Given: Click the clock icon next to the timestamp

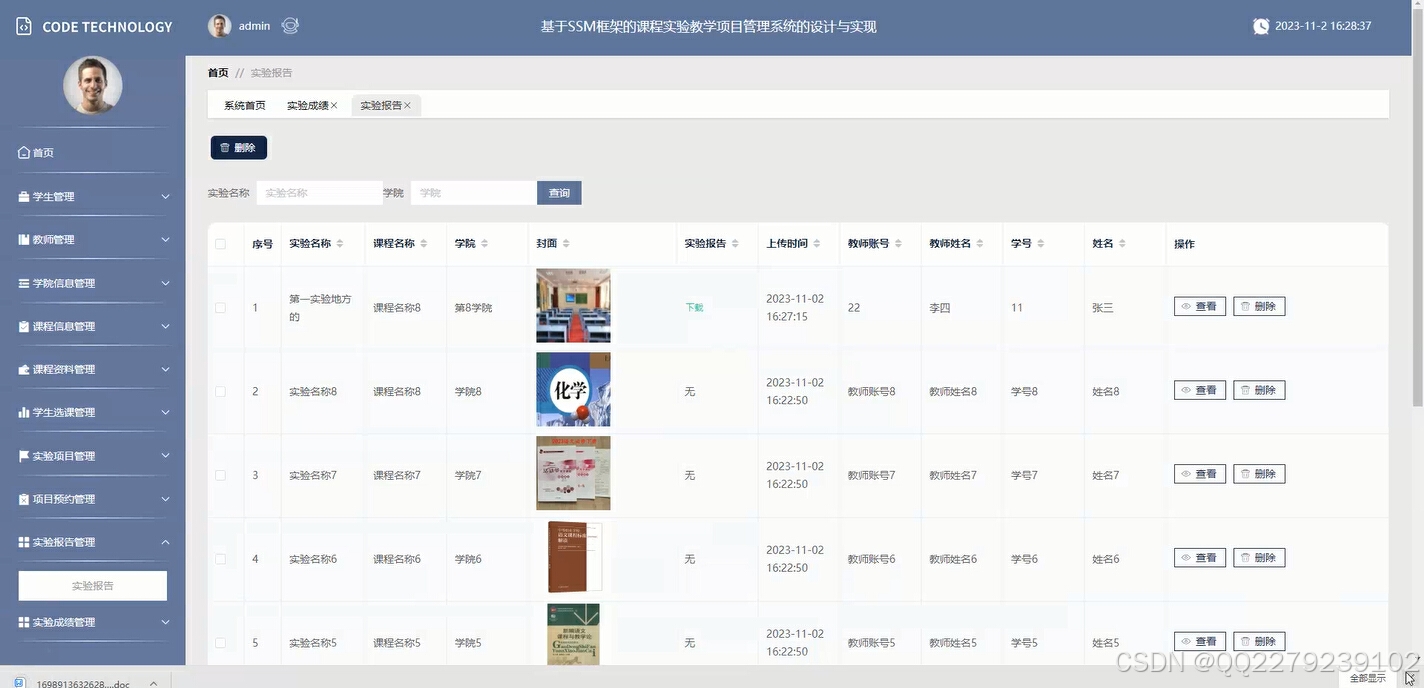Looking at the screenshot, I should [x=1261, y=25].
